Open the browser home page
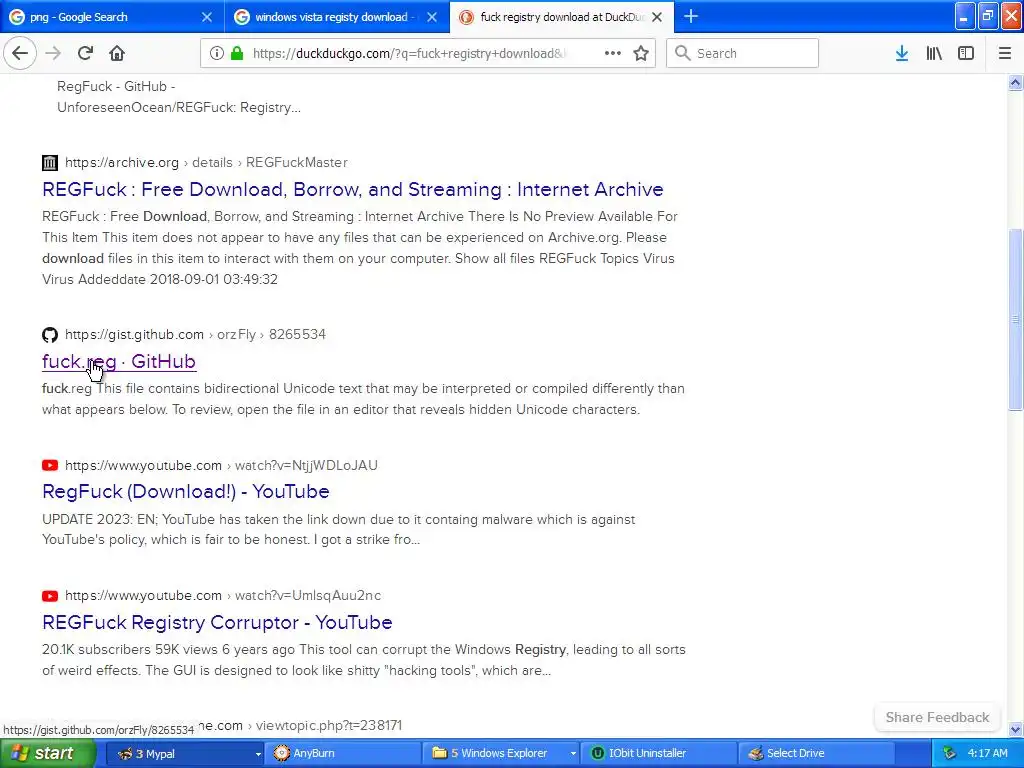The width and height of the screenshot is (1024, 768). (117, 54)
